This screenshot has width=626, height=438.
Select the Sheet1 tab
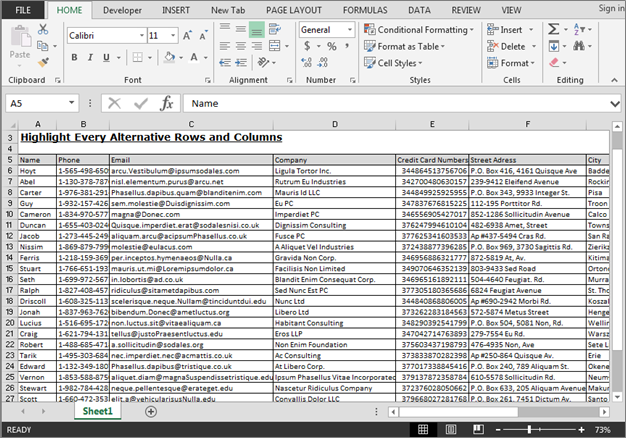click(97, 411)
